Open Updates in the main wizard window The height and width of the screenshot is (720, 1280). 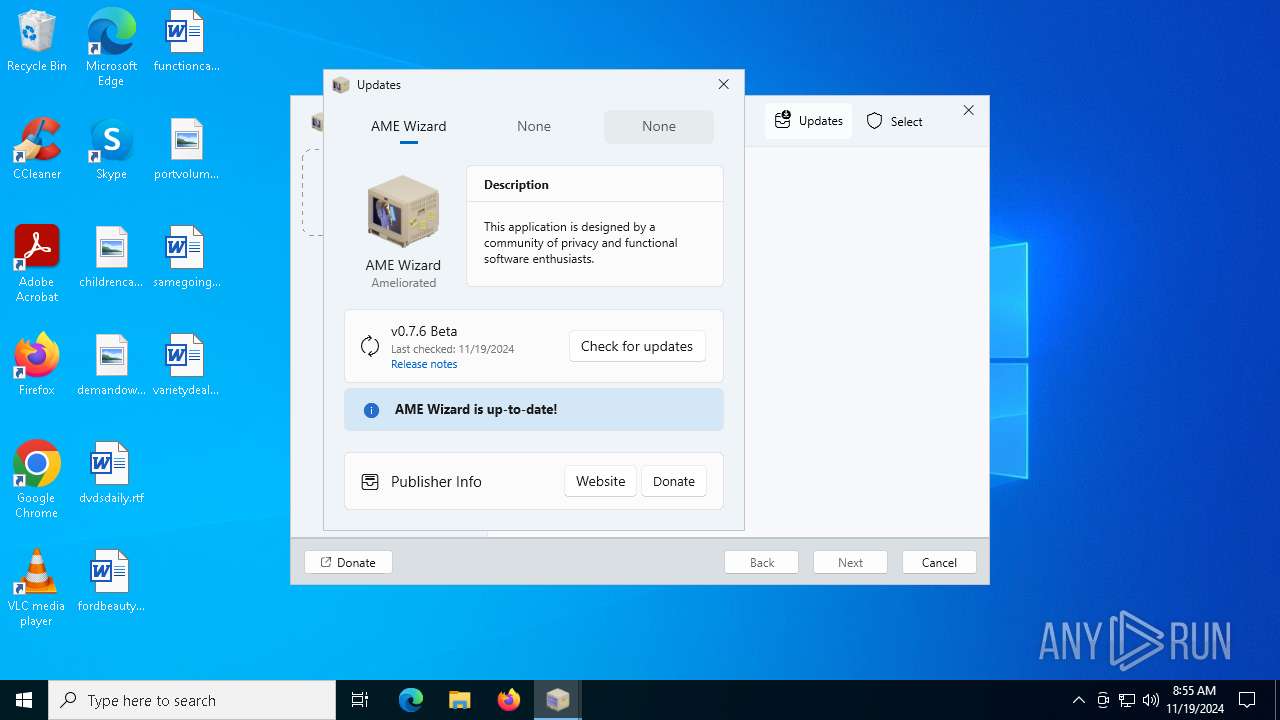click(809, 121)
